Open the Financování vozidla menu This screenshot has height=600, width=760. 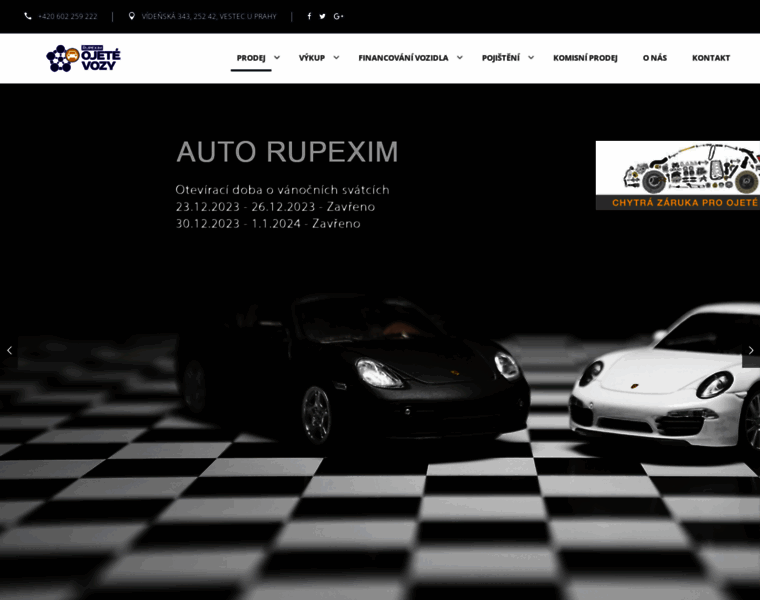pos(403,58)
